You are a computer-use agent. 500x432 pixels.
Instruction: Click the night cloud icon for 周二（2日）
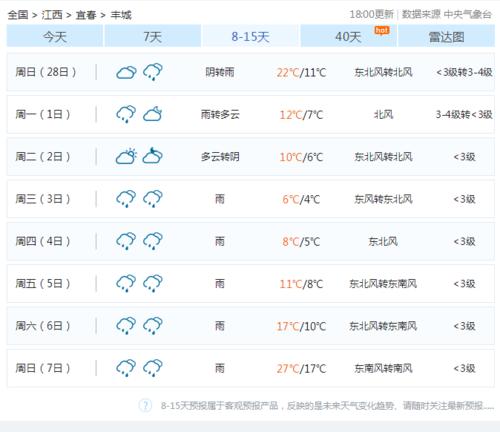pyautogui.click(x=153, y=156)
